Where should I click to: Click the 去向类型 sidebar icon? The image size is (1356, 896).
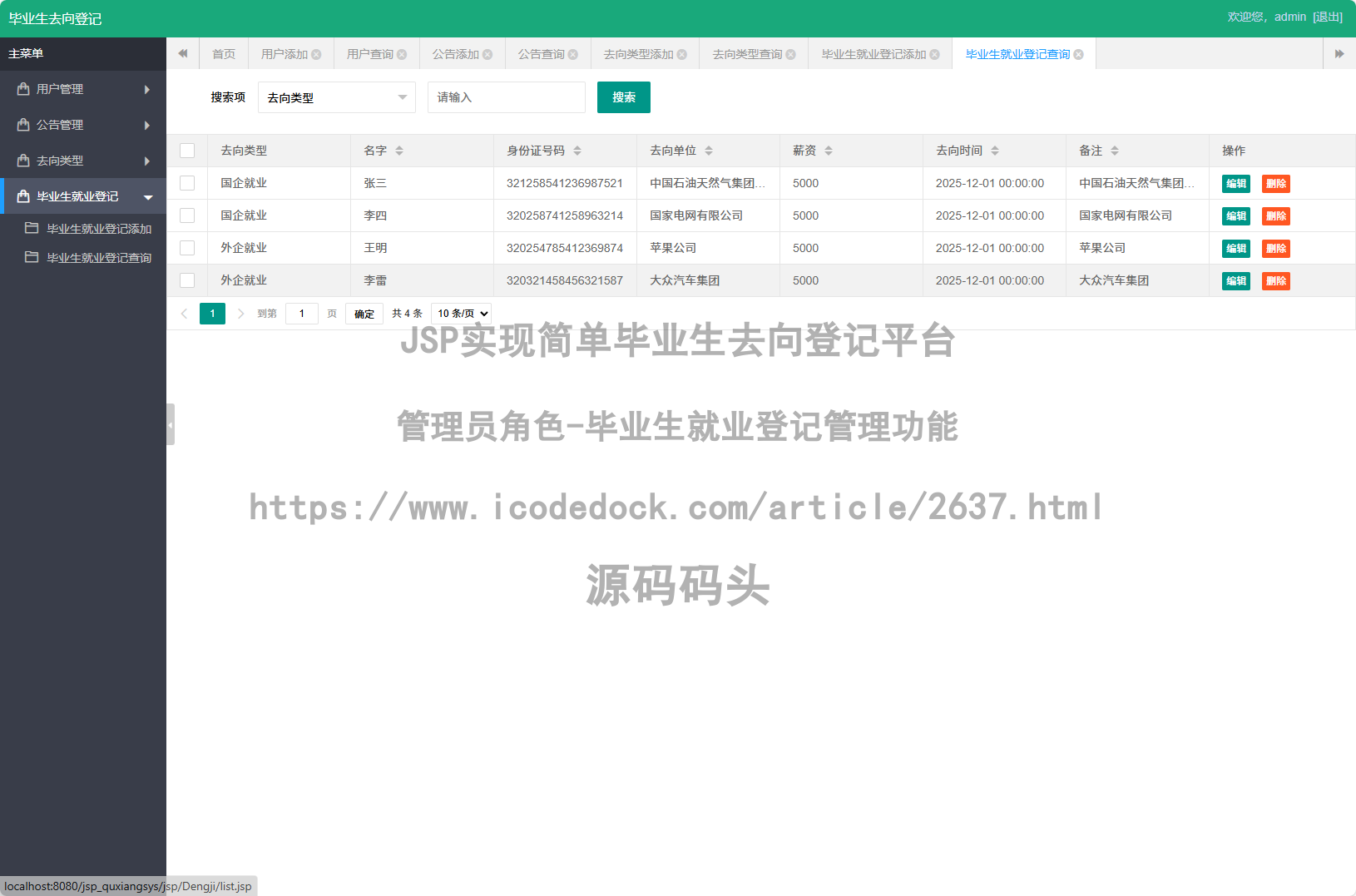pos(22,160)
